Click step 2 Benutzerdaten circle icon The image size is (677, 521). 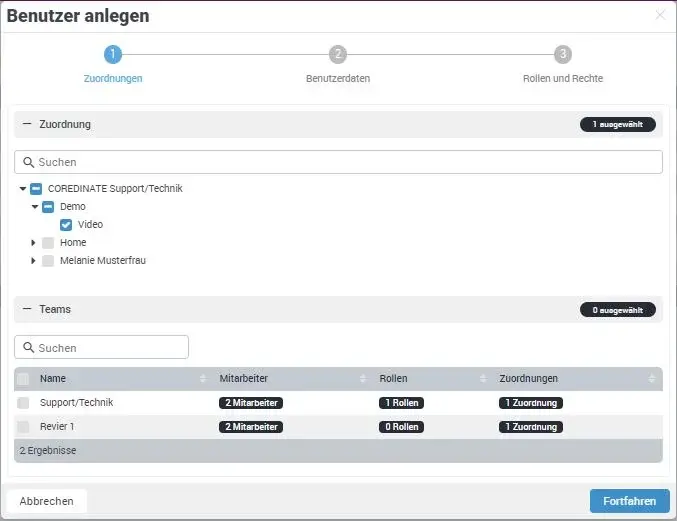(x=338, y=54)
